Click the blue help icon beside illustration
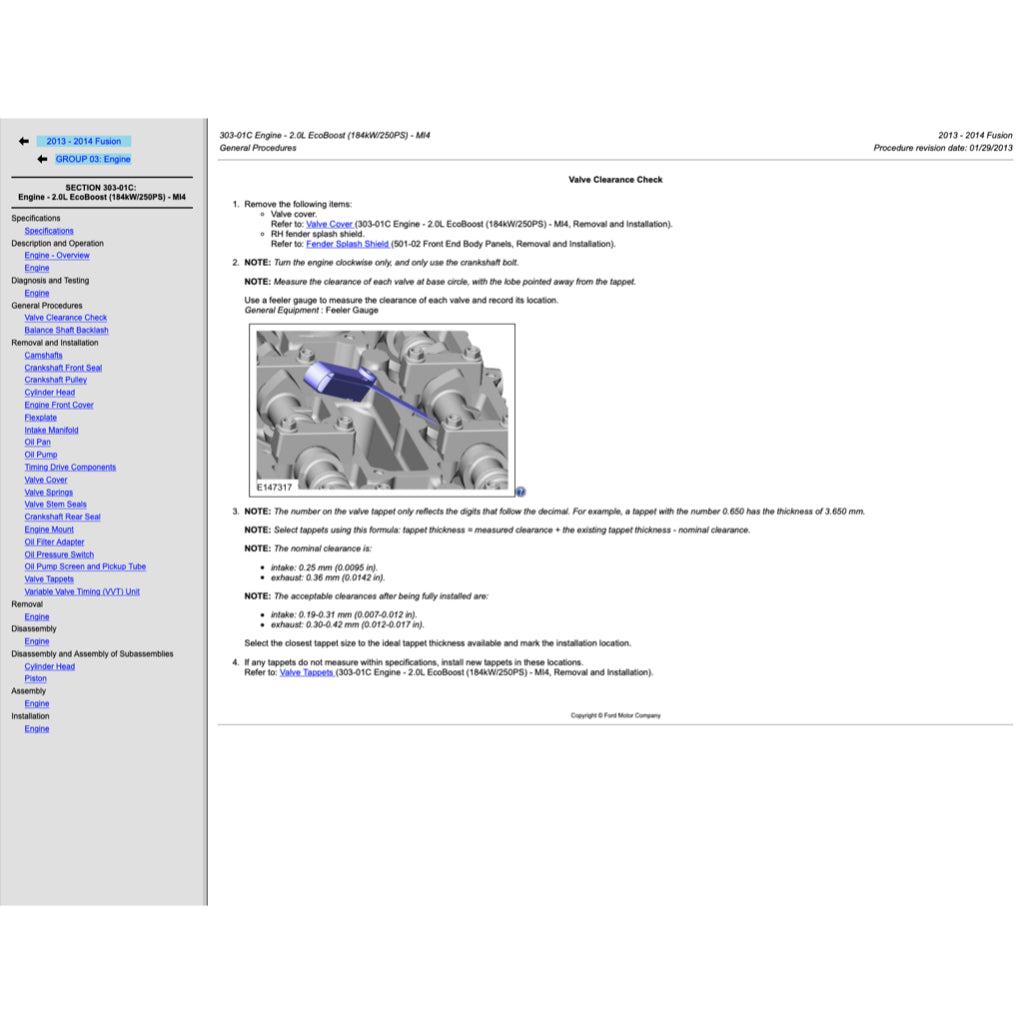This screenshot has width=1024, height=1024. [x=521, y=491]
